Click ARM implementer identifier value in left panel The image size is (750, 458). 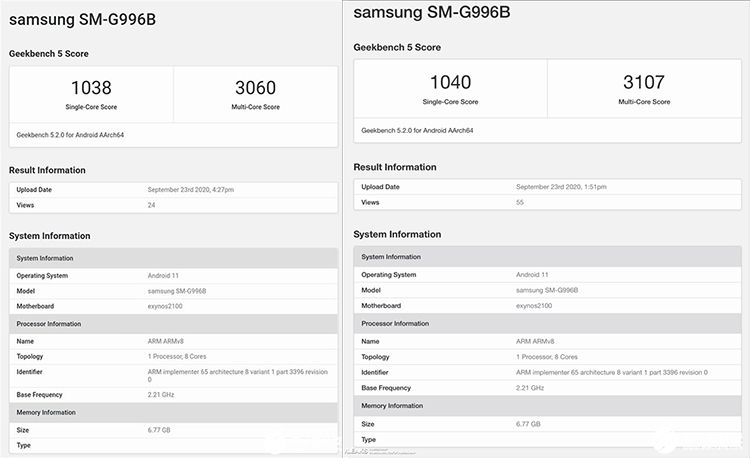point(238,375)
